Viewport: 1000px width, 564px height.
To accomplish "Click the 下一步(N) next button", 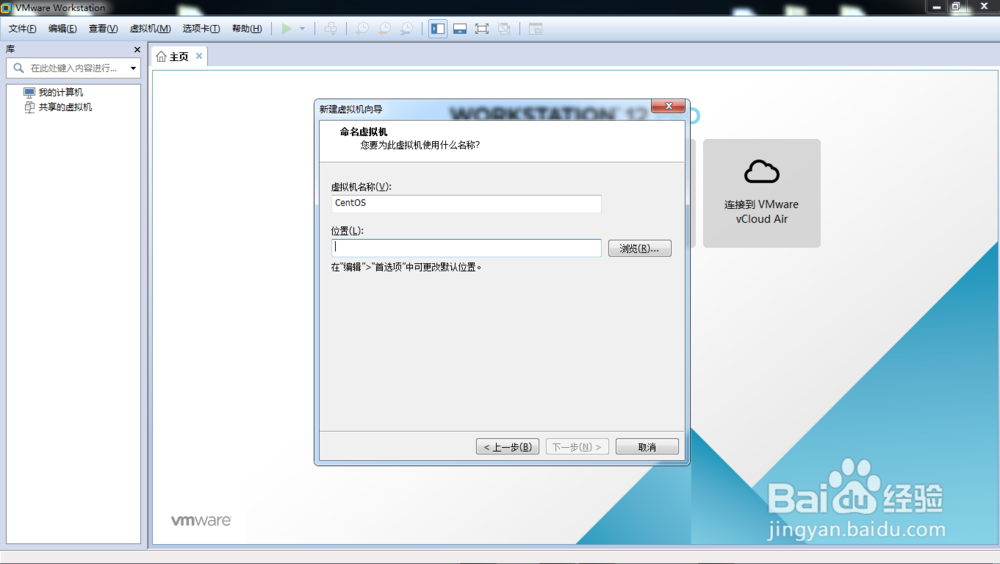I will 577,447.
